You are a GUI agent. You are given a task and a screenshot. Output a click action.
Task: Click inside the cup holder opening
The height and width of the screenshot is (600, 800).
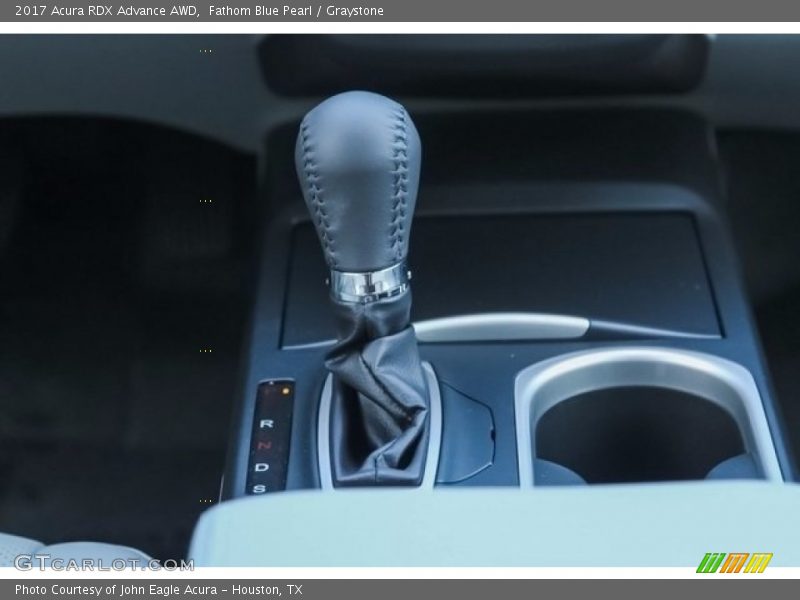[x=640, y=430]
